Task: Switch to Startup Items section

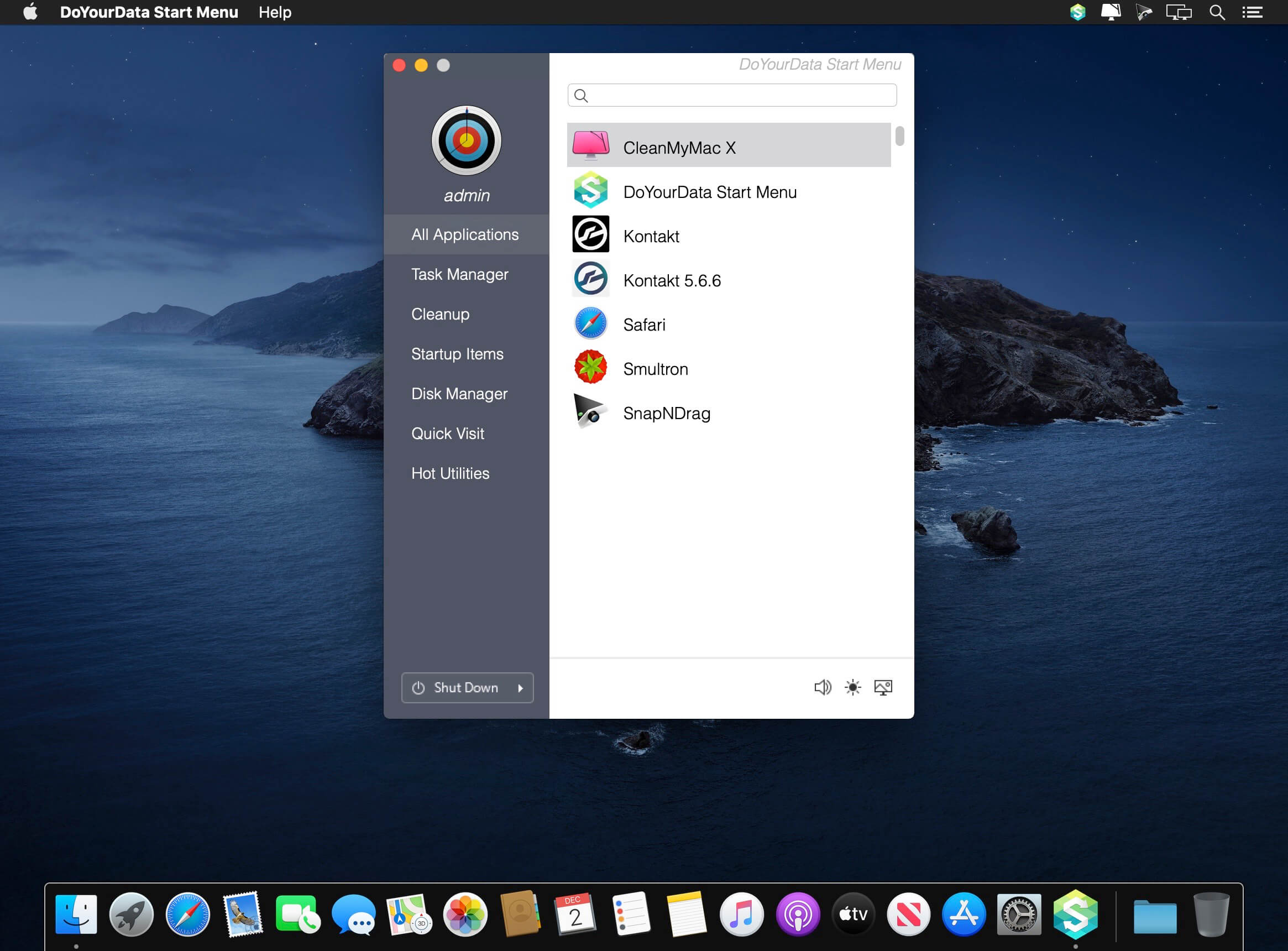Action: click(457, 354)
